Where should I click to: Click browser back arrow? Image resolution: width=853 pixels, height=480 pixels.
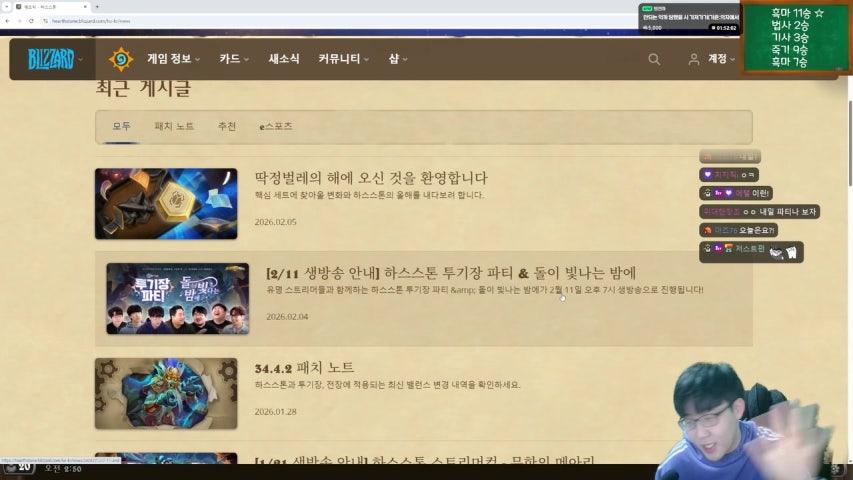click(x=7, y=21)
